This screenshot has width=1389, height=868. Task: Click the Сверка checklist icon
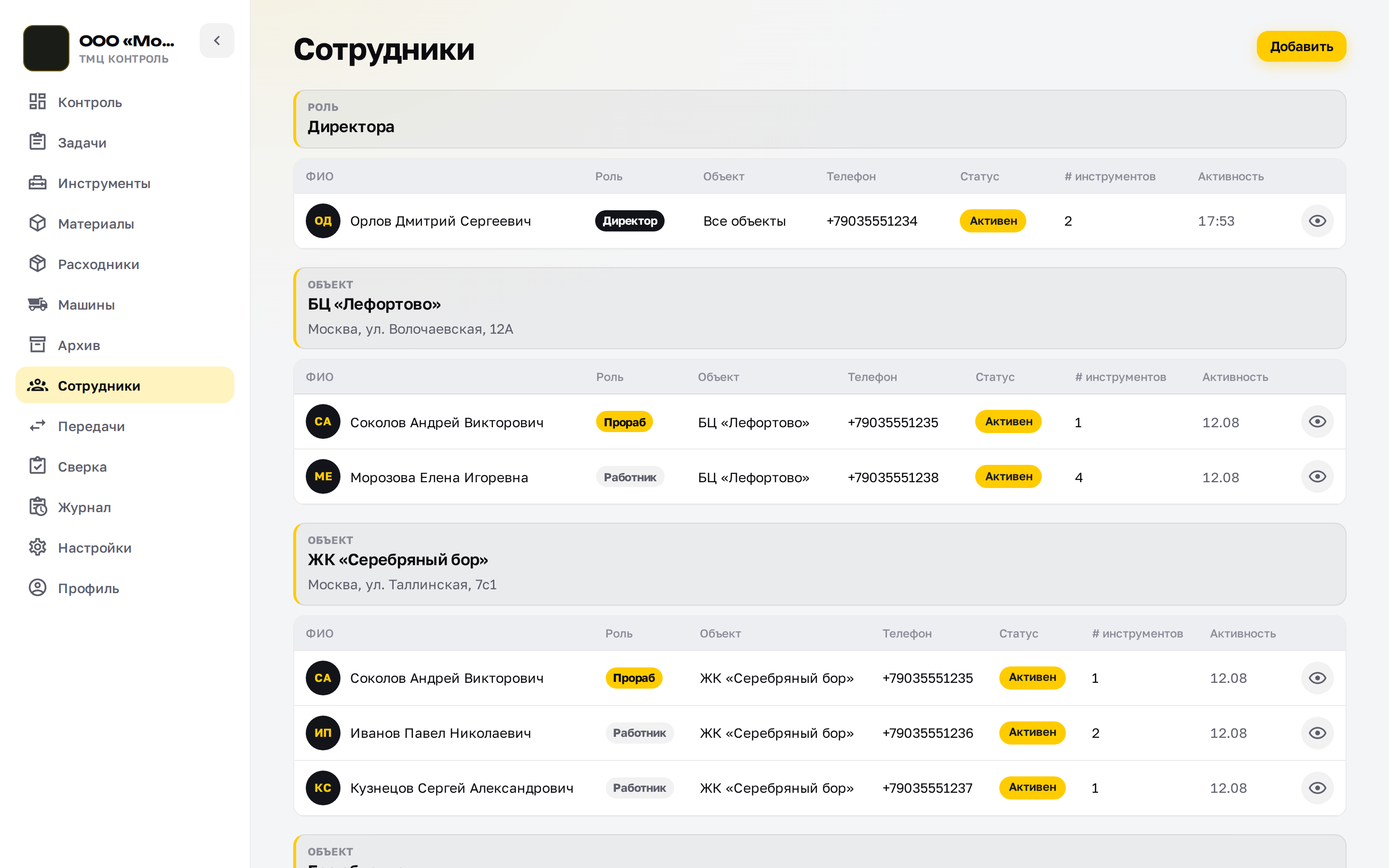point(37,466)
